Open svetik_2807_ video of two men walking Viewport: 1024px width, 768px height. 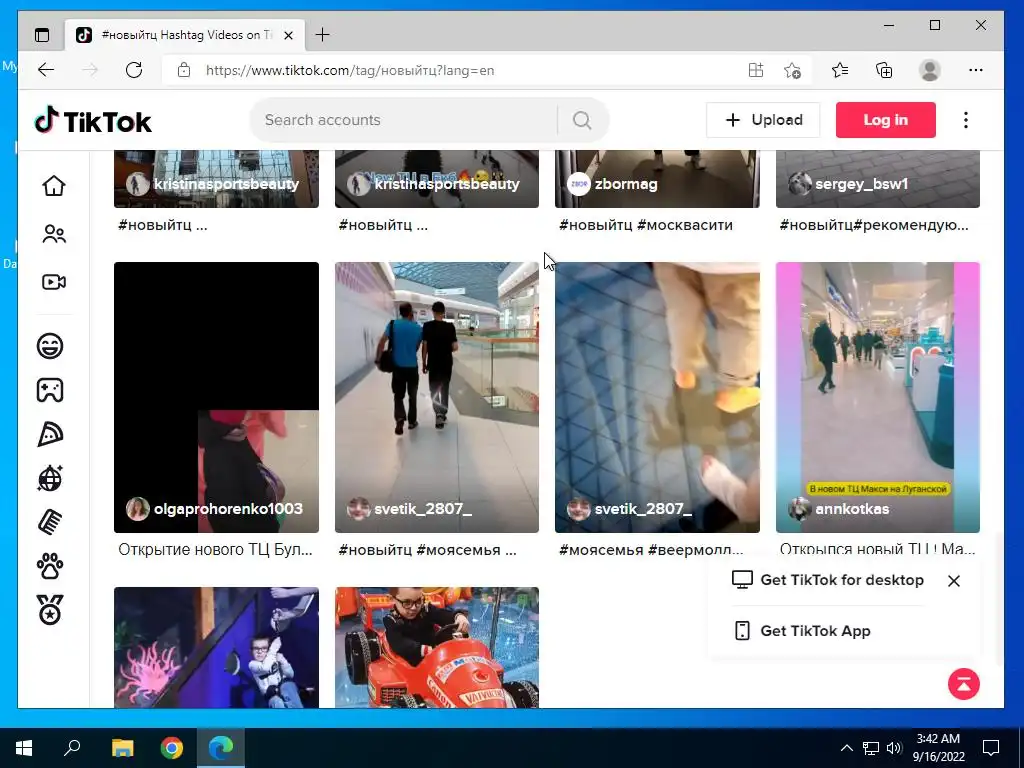(437, 397)
